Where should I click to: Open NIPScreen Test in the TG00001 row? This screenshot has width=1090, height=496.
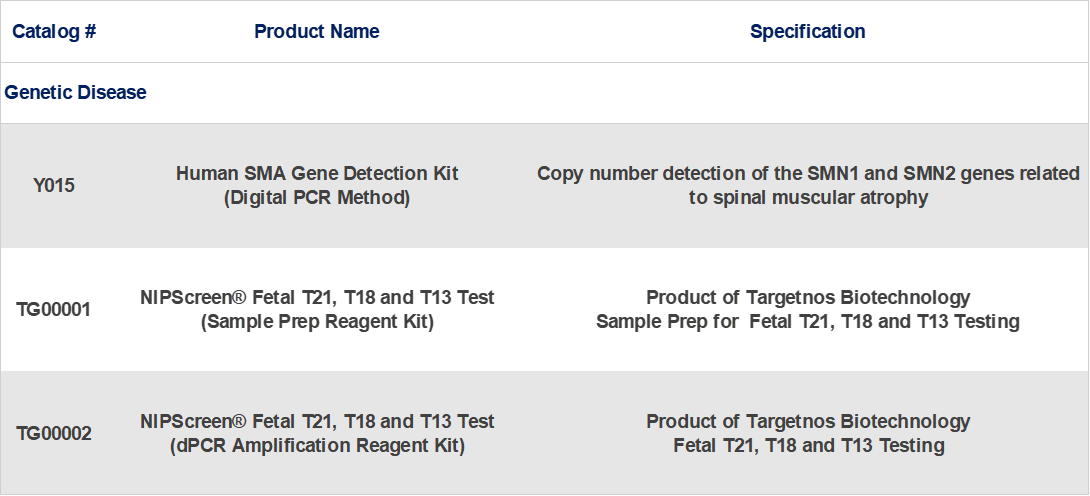point(317,298)
